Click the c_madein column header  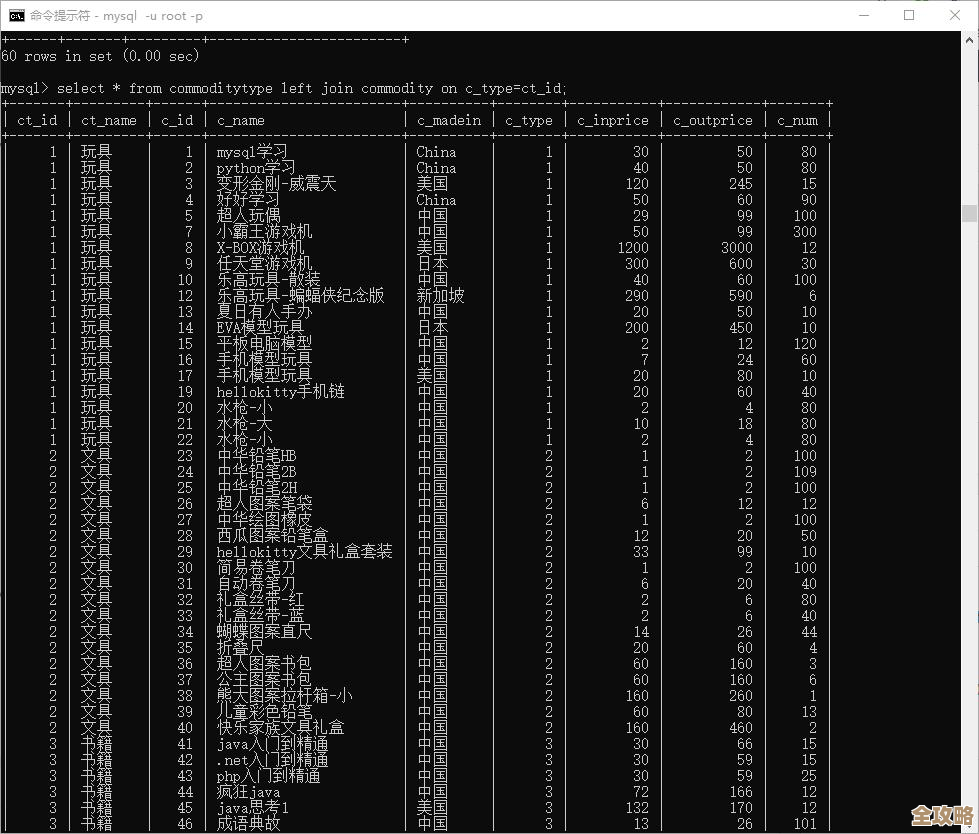point(449,120)
